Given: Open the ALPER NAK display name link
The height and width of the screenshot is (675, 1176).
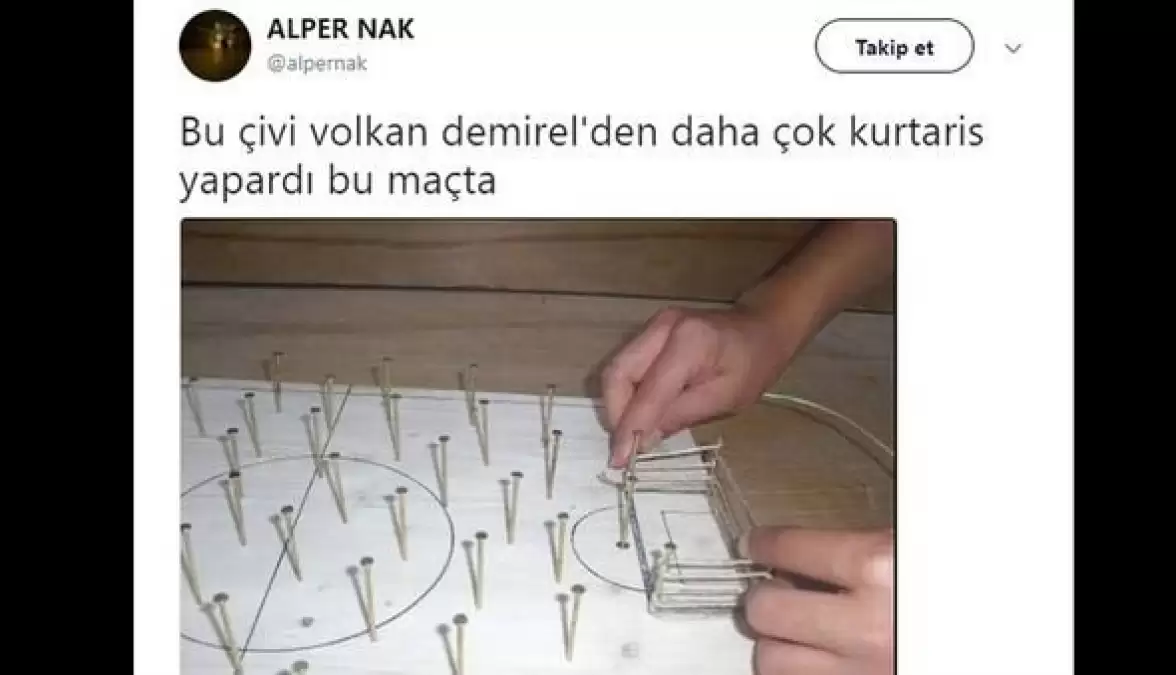Looking at the screenshot, I should 340,28.
